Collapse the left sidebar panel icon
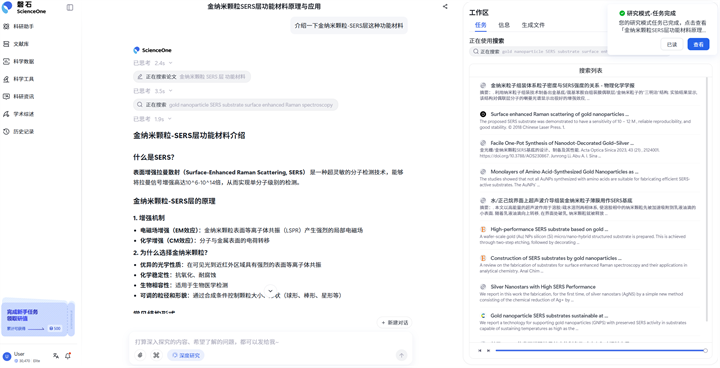720x368 pixels. click(x=70, y=7)
